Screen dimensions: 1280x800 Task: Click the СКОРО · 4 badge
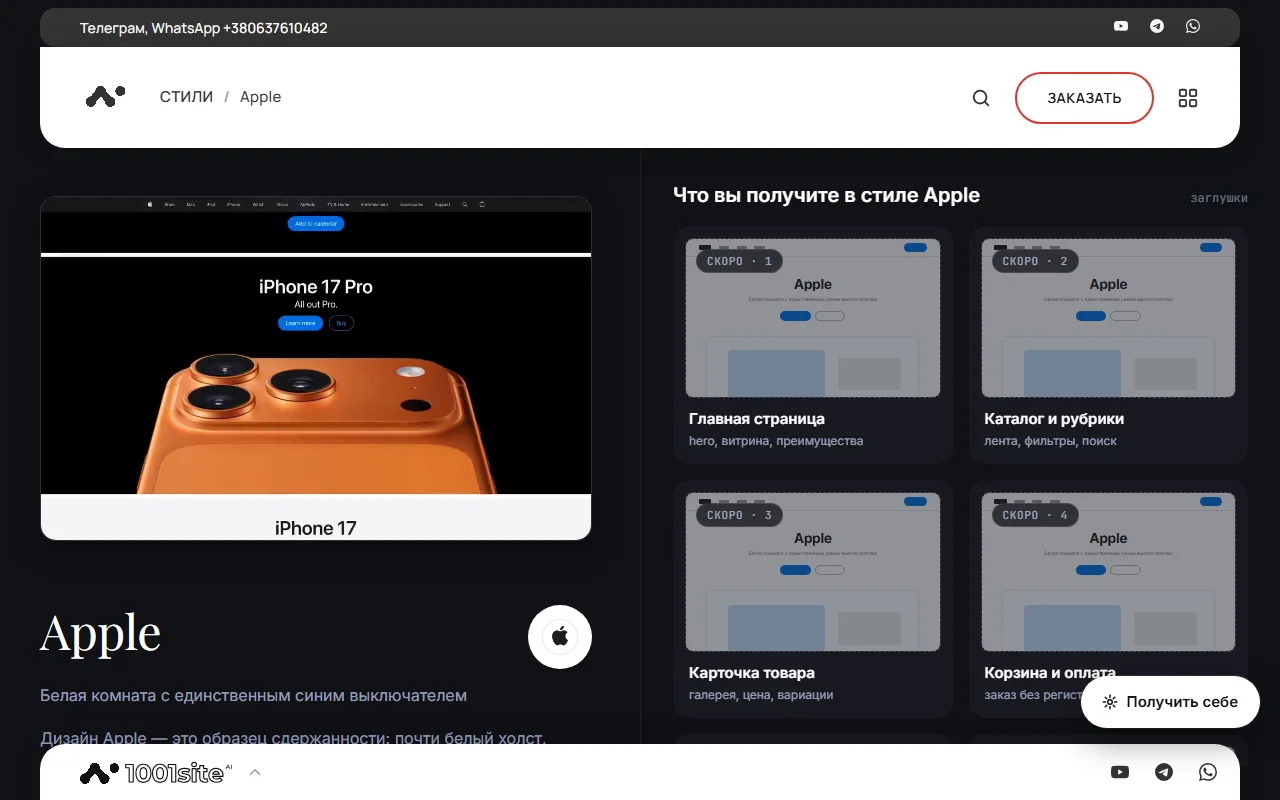tap(1035, 515)
